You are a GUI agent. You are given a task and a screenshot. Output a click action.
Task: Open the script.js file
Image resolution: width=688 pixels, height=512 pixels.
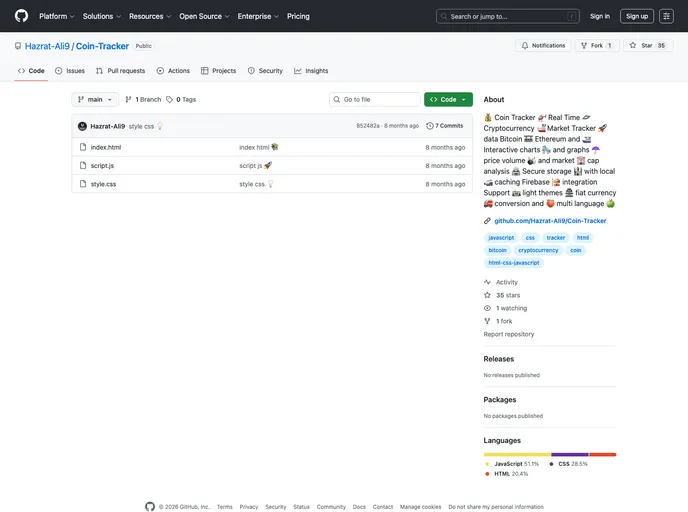pyautogui.click(x=102, y=165)
